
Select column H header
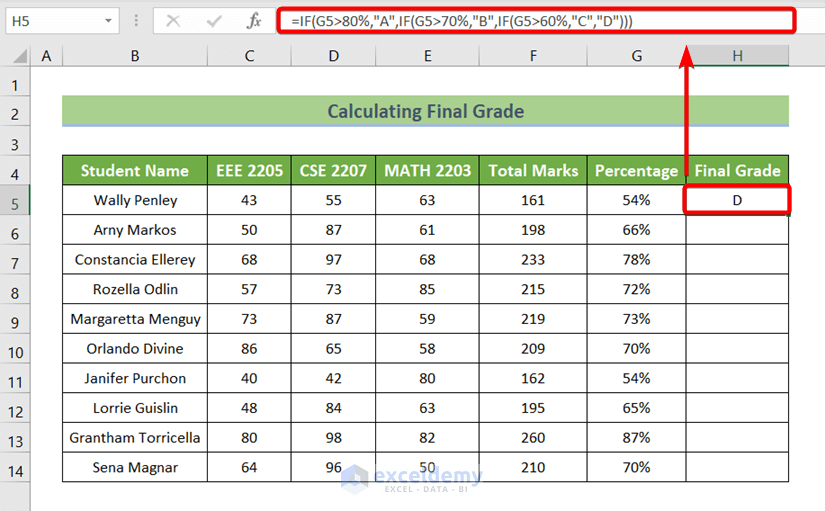click(x=738, y=56)
